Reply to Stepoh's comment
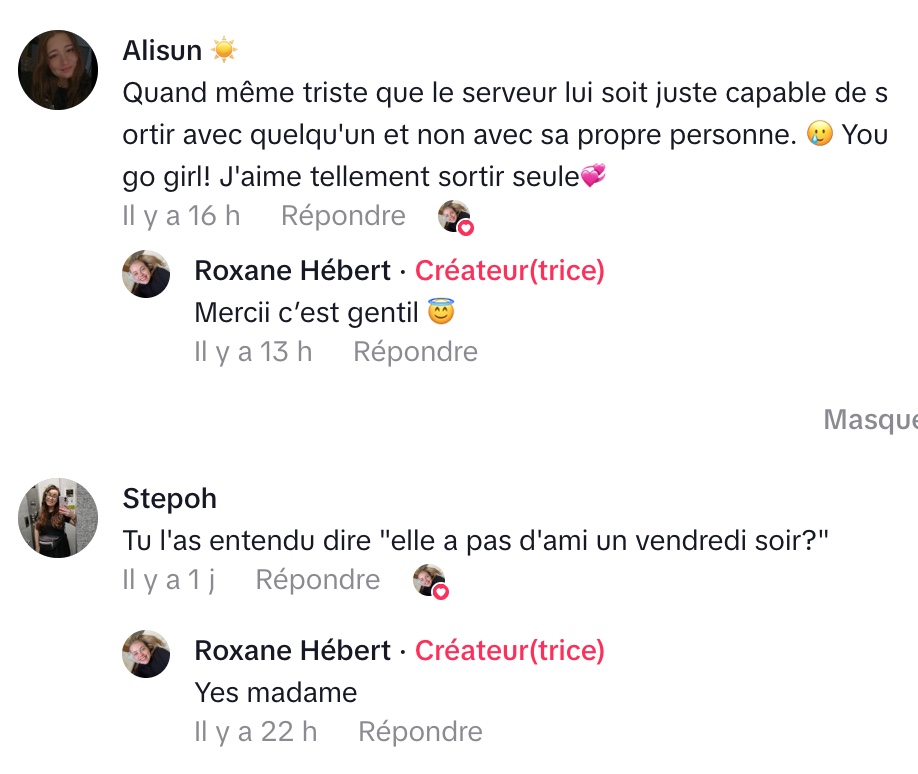 tap(318, 580)
